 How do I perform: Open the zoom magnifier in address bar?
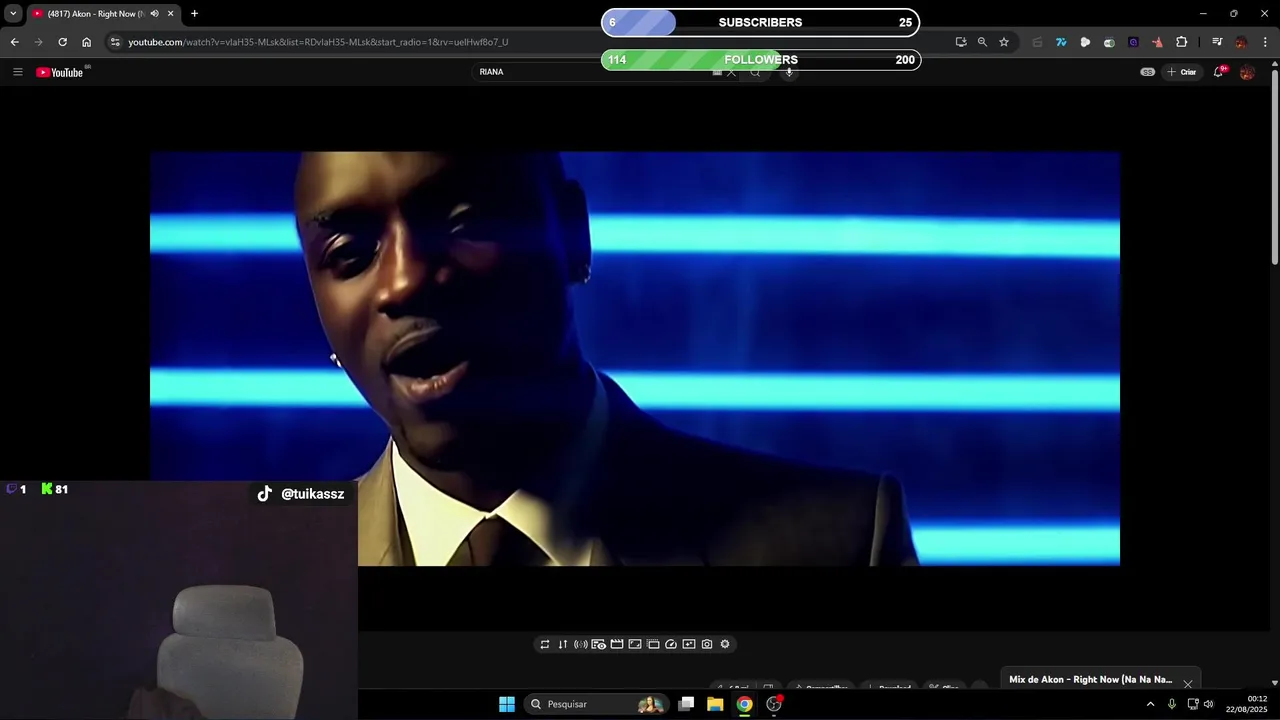[x=982, y=42]
